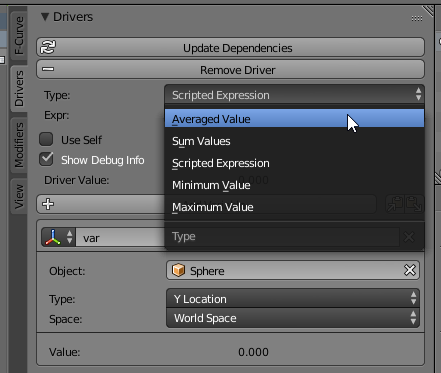Choose Scripted Expression in the menu list
Screen dimensions: 441x373
click(294, 163)
